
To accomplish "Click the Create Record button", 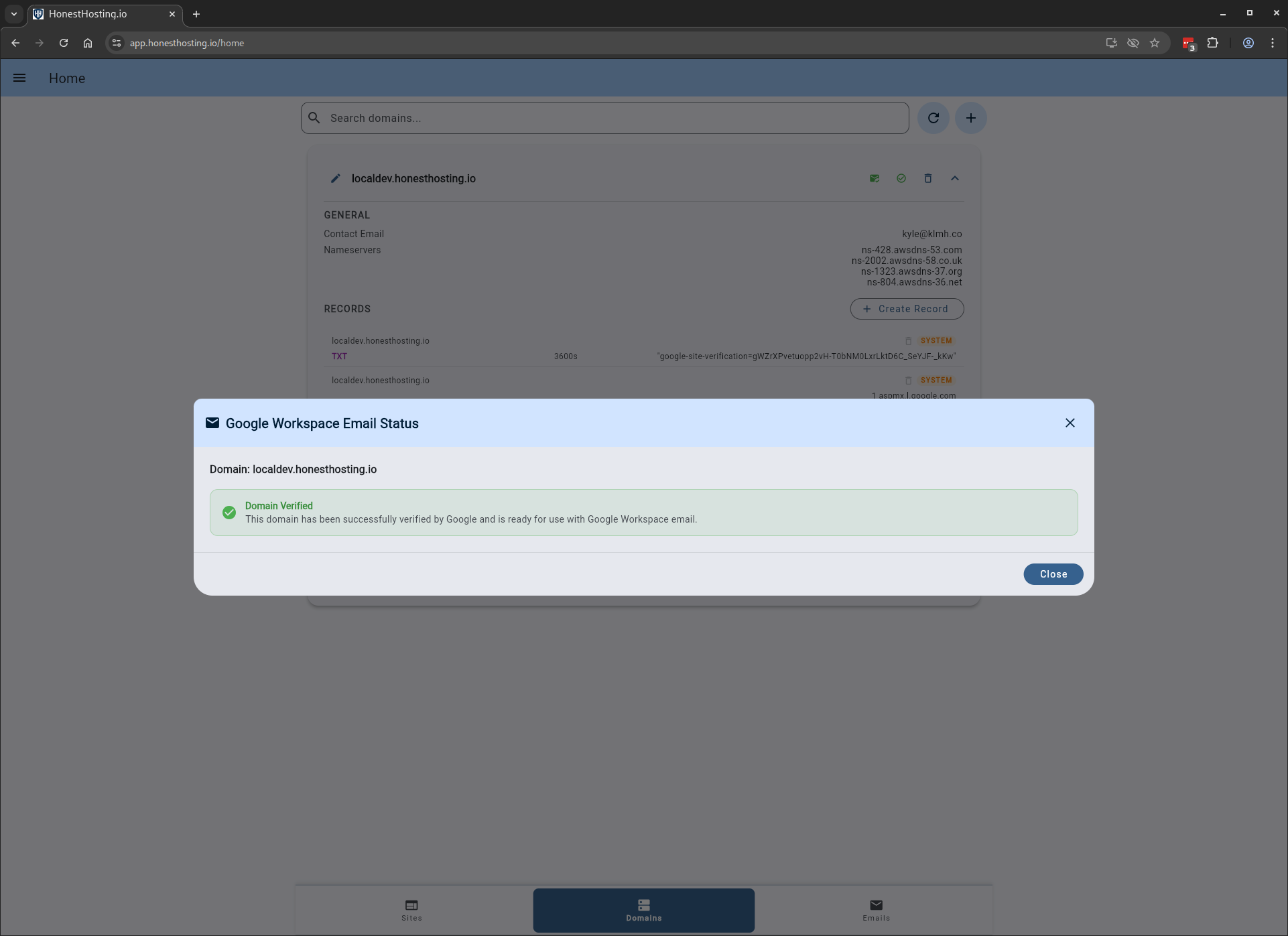I will [907, 309].
